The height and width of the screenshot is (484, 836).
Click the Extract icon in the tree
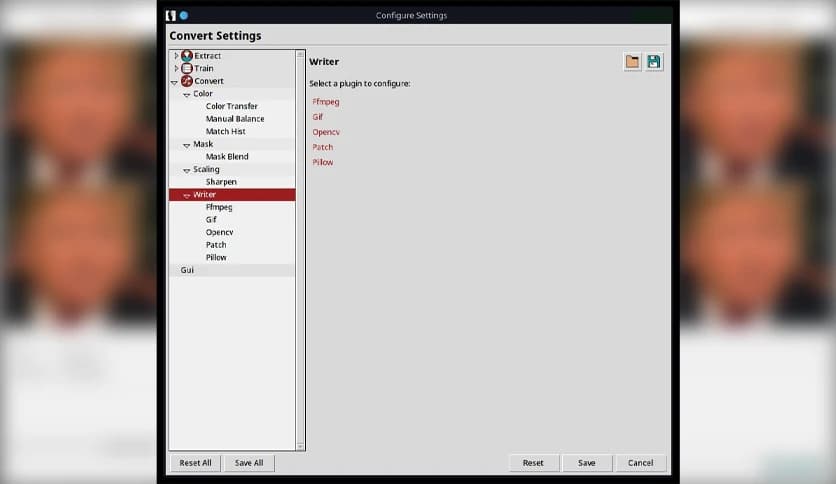pos(187,55)
